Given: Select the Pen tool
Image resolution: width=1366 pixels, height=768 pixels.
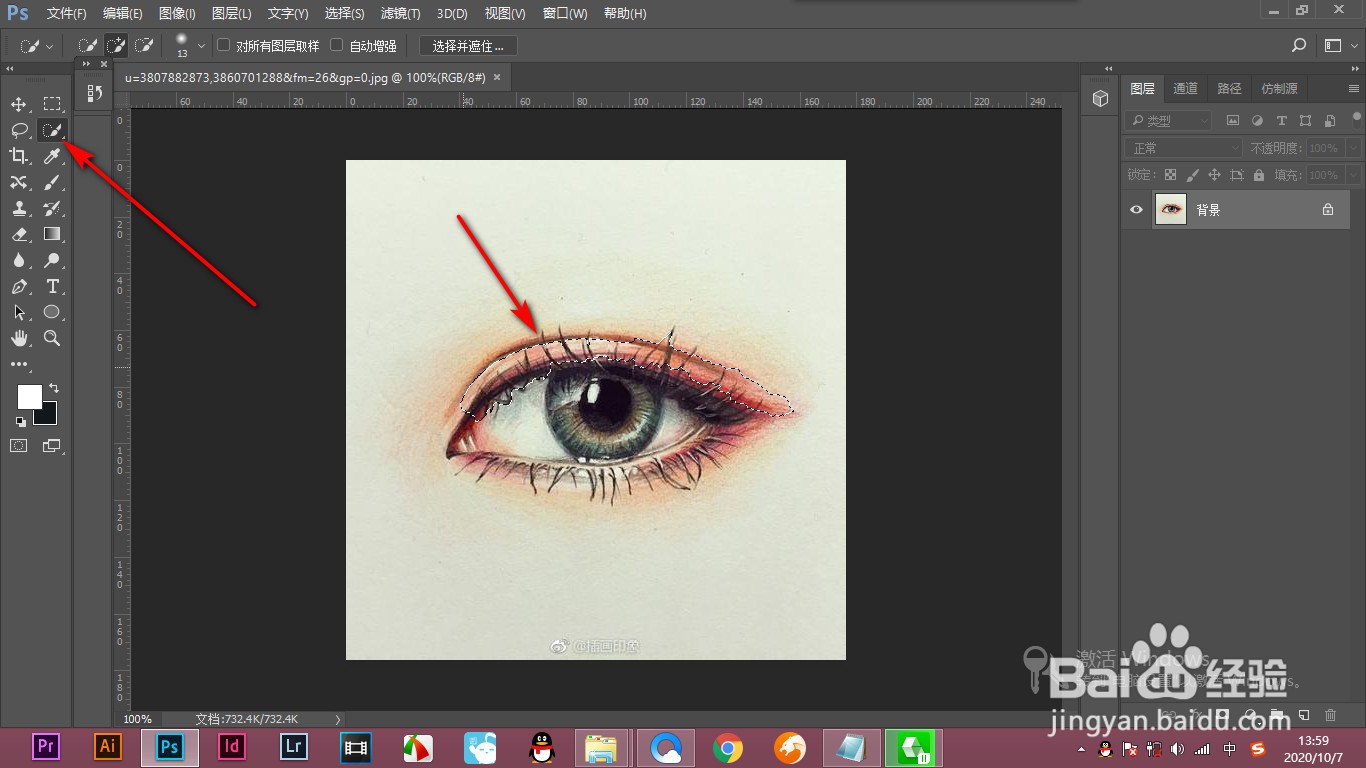Looking at the screenshot, I should point(19,286).
